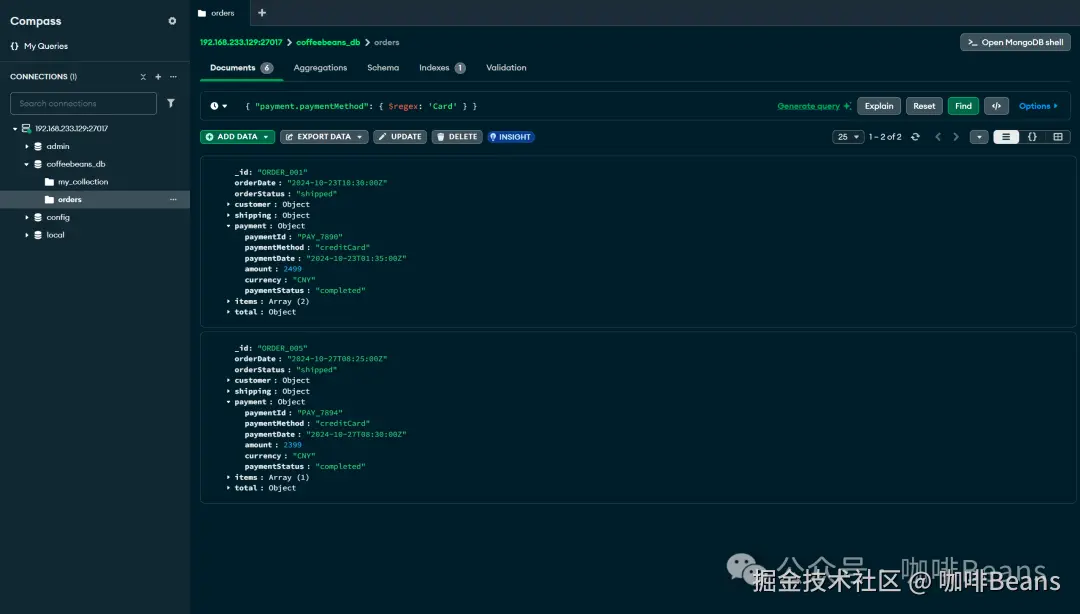
Task: Open the expand/collapse documents dropdown
Action: click(979, 137)
